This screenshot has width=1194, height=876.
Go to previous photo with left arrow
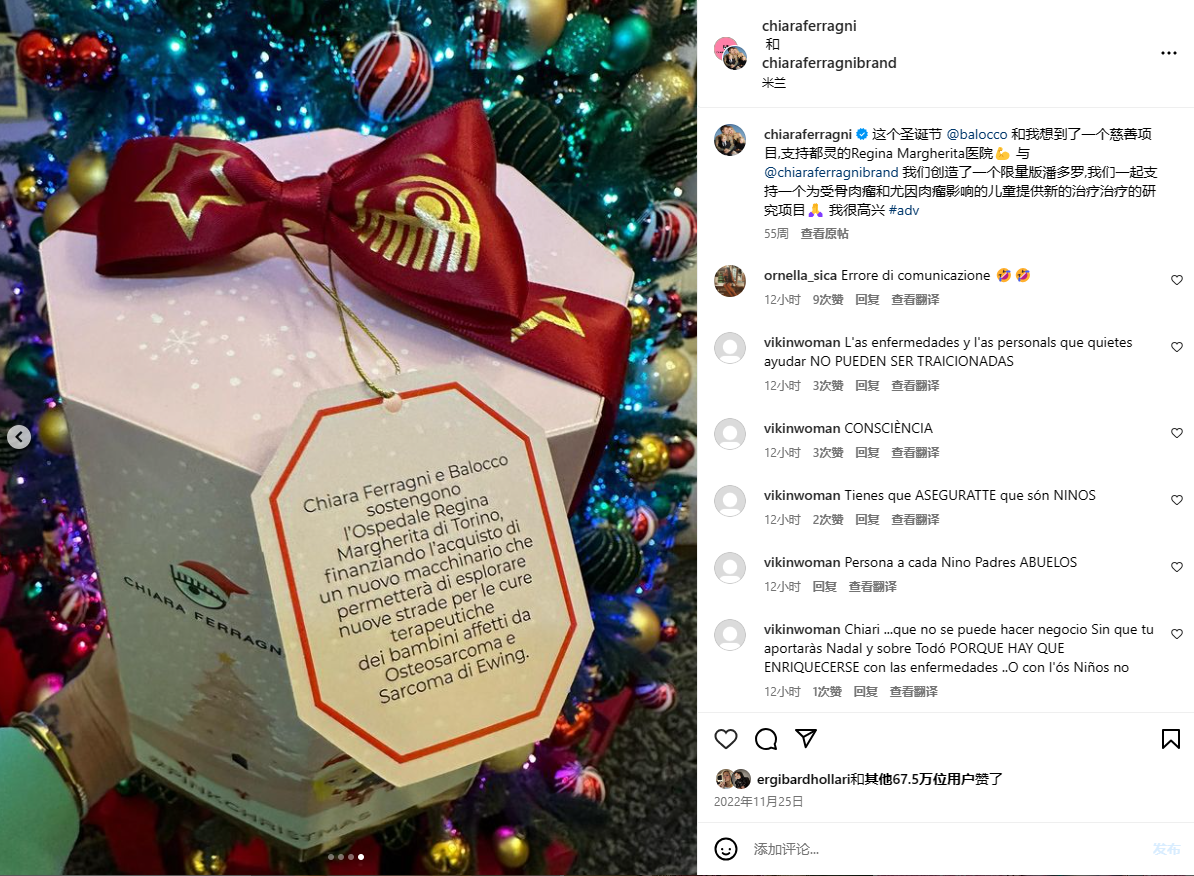pyautogui.click(x=19, y=436)
